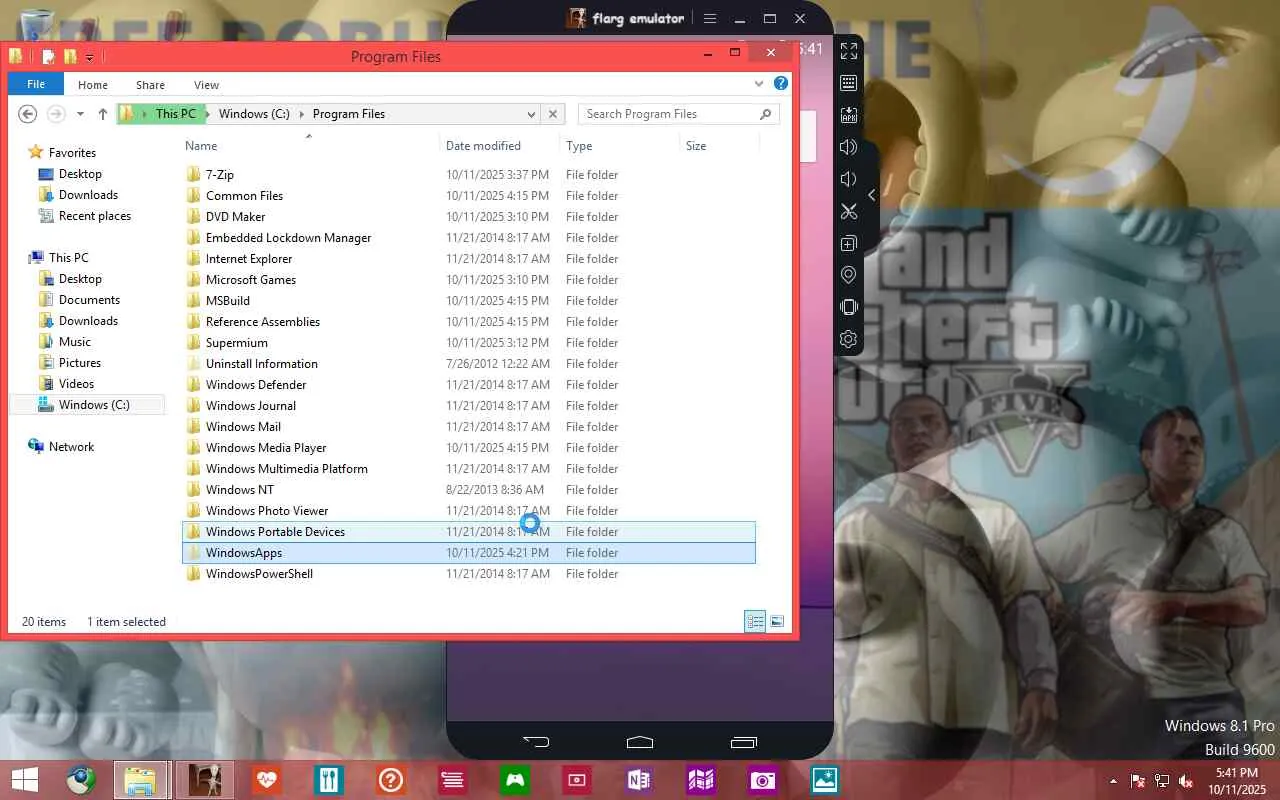Open the Action Center flag in system tray
Viewport: 1280px width, 800px height.
coord(1138,781)
